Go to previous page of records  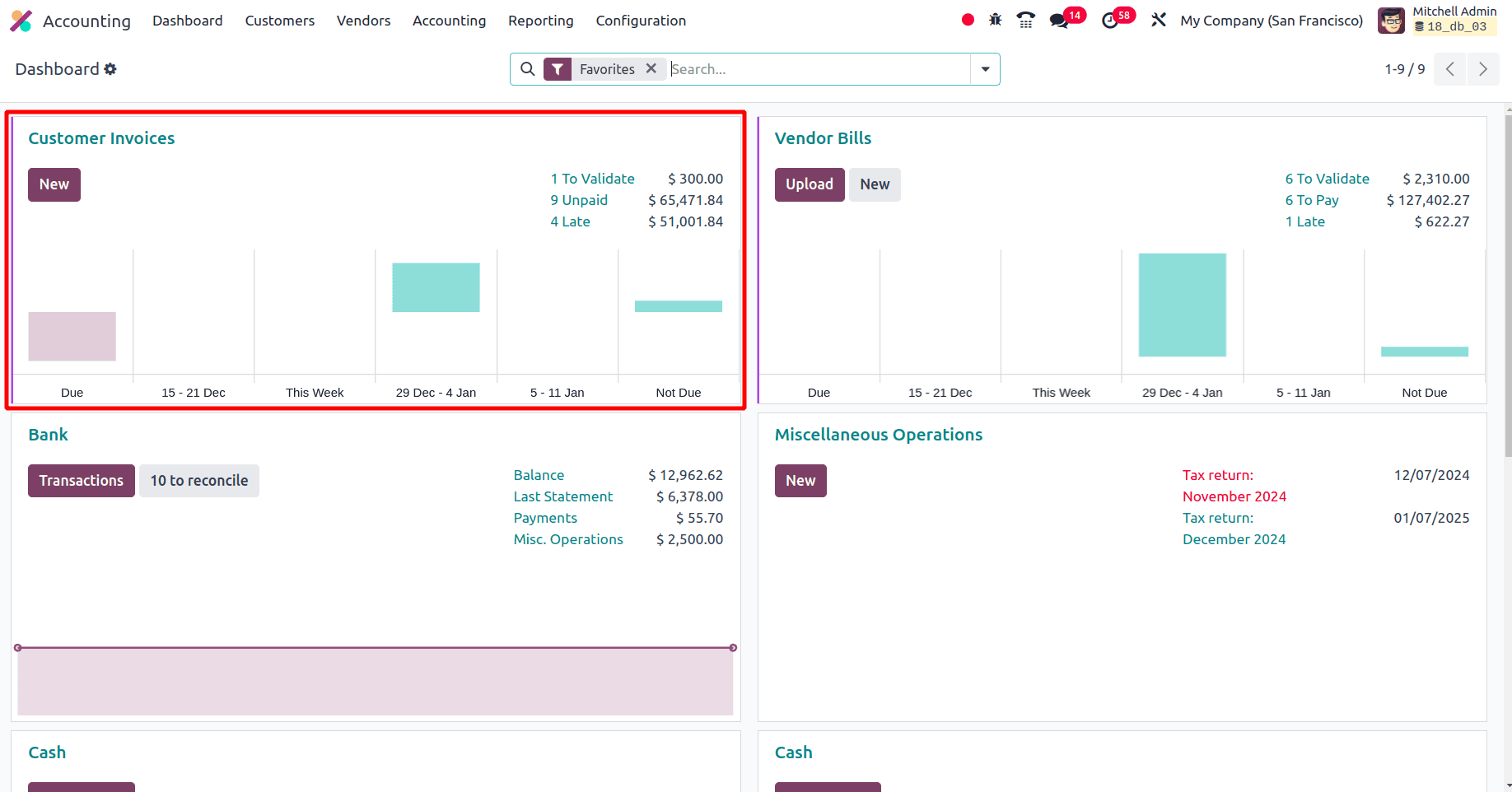1450,69
